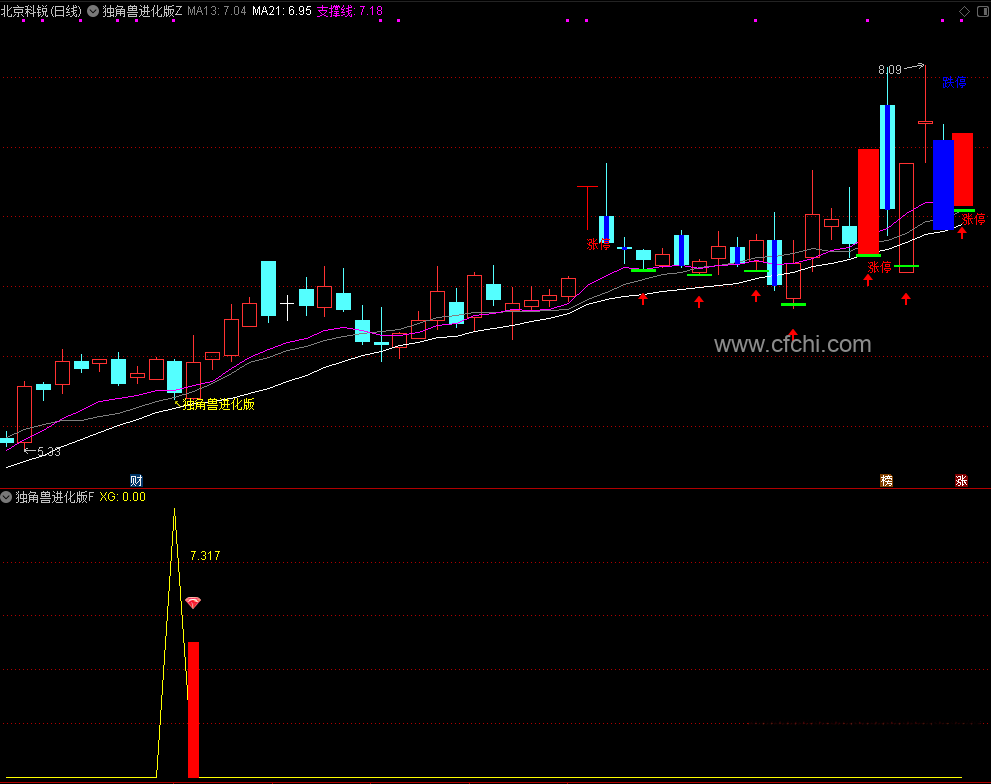Screen dimensions: 991x784
Task: Click the 涨停 label at far right
Action: click(x=973, y=219)
